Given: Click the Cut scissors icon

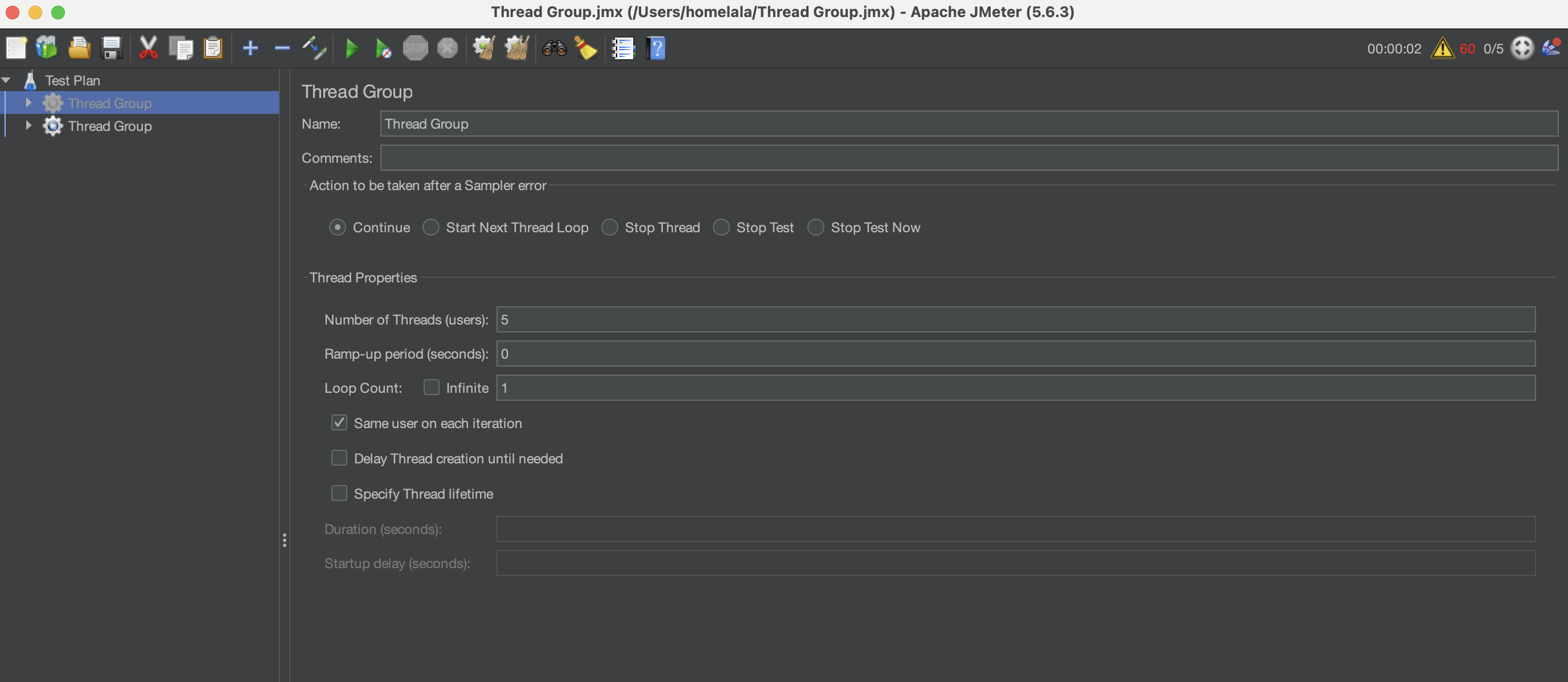Looking at the screenshot, I should (x=148, y=48).
